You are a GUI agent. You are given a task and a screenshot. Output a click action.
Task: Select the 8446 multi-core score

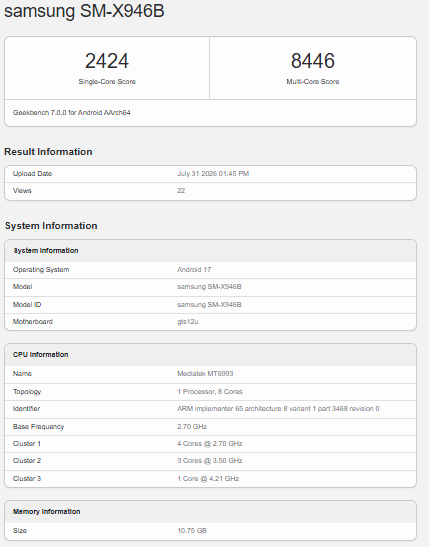(x=313, y=61)
